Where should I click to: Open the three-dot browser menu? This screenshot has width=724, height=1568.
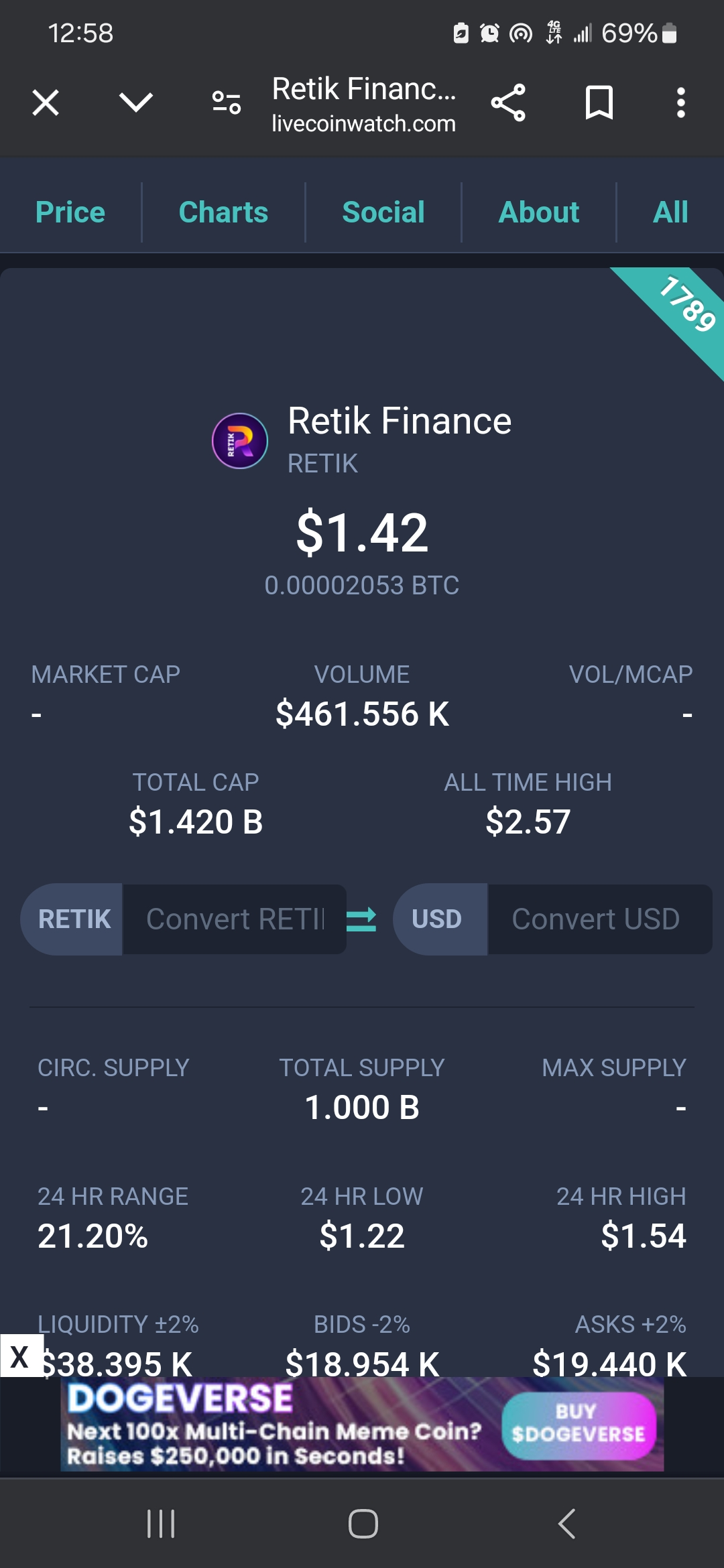pyautogui.click(x=680, y=103)
